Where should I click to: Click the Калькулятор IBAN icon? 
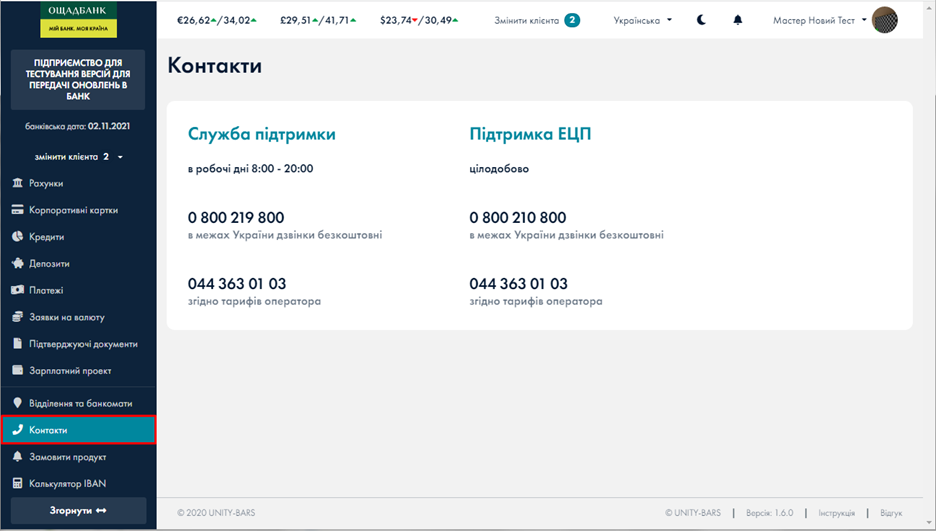(17, 484)
